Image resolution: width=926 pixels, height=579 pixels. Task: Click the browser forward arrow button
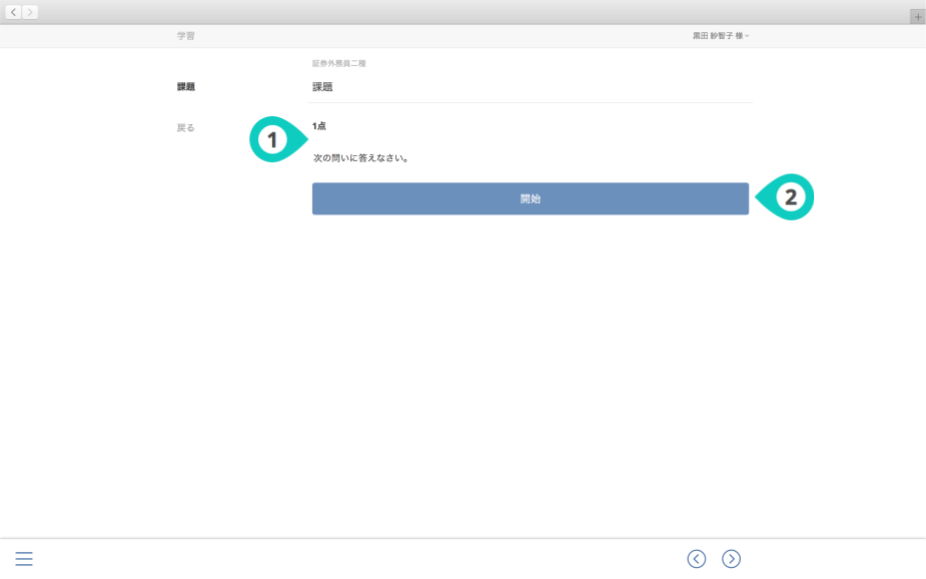[30, 12]
